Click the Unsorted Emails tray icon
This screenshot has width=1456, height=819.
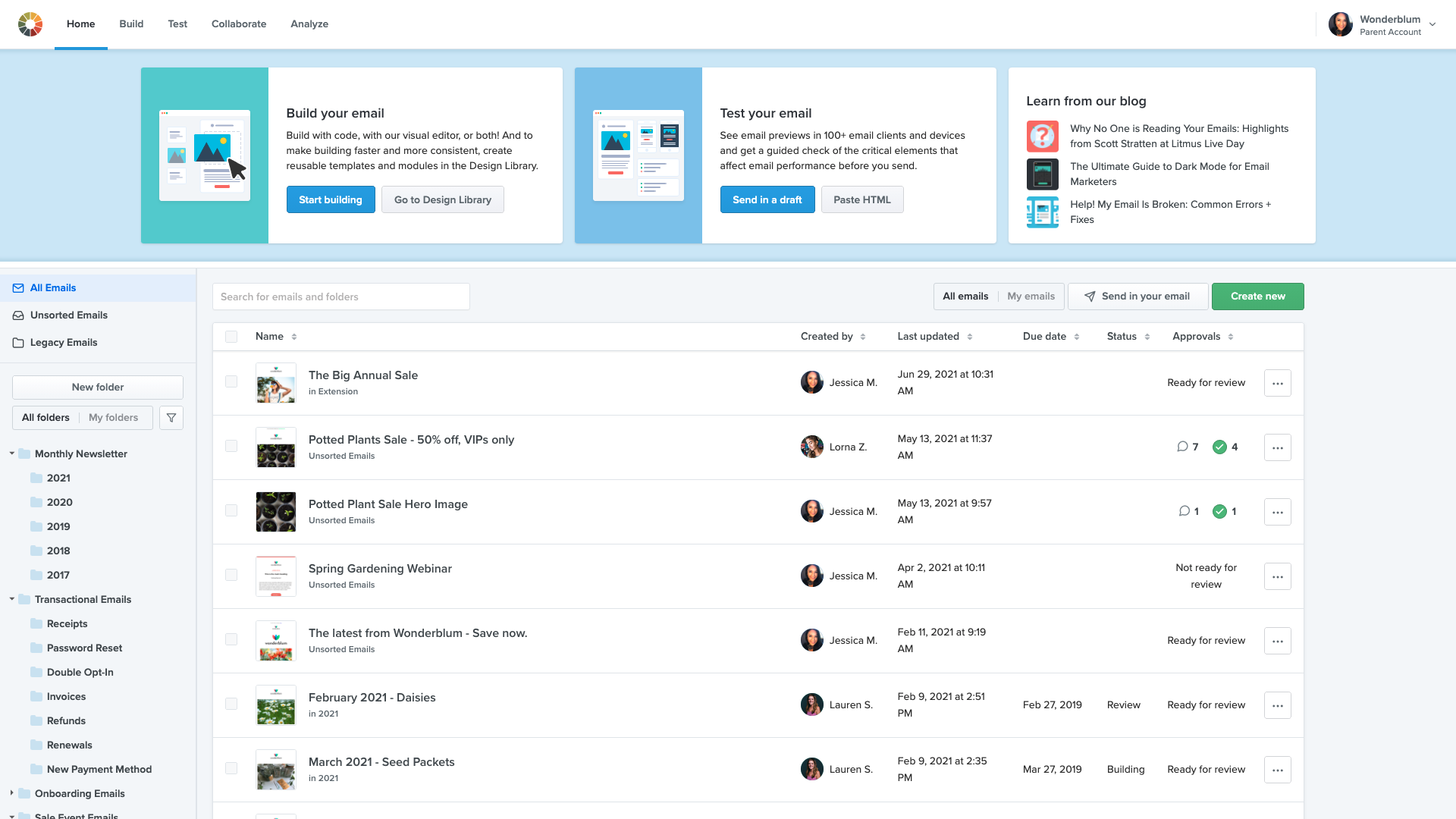click(x=17, y=315)
